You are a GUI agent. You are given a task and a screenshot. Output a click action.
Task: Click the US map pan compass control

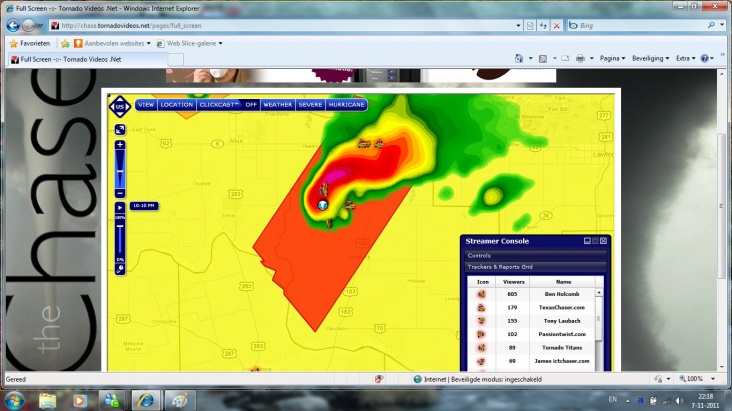click(x=120, y=107)
